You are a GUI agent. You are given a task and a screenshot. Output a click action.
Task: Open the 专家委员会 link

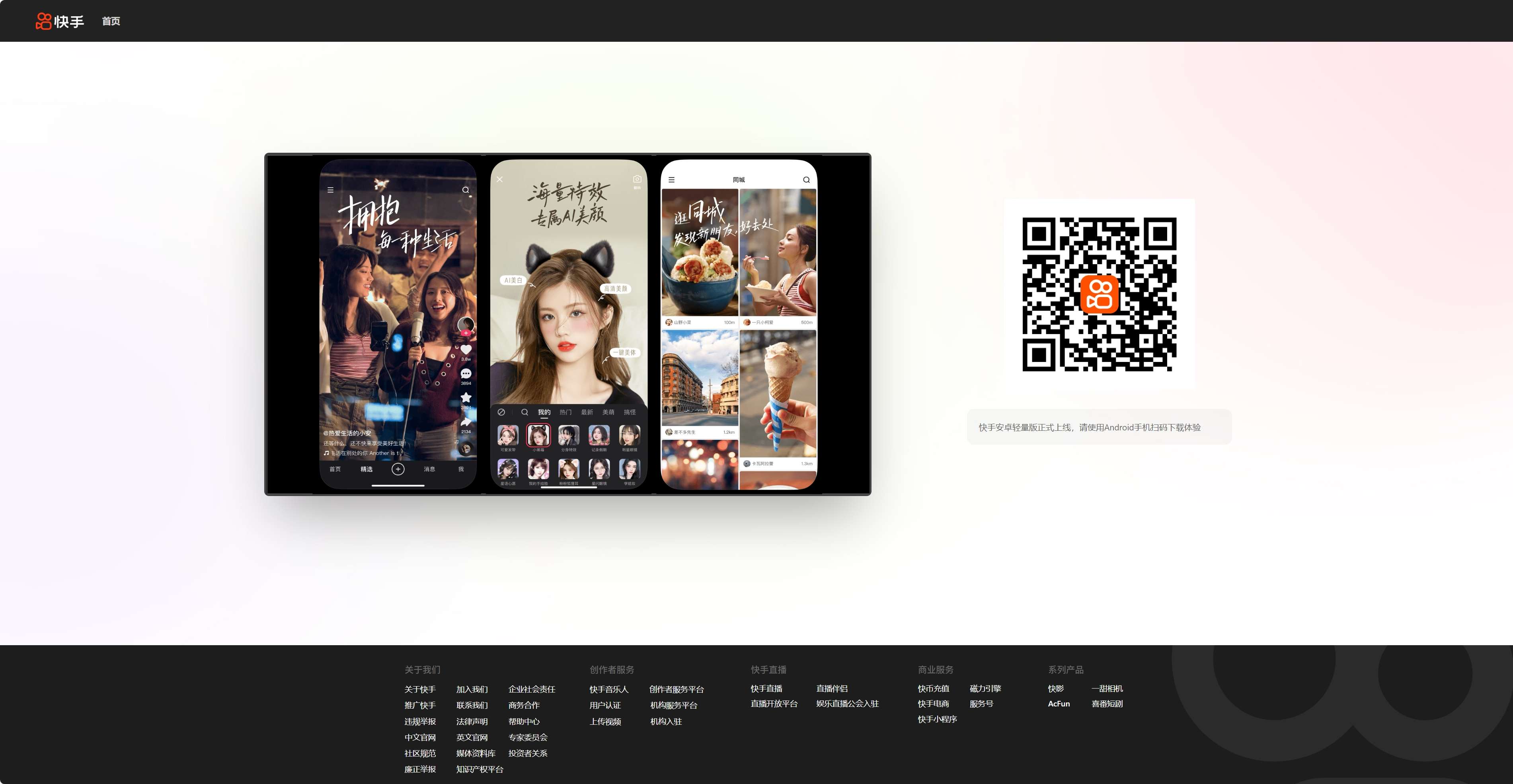tap(527, 737)
